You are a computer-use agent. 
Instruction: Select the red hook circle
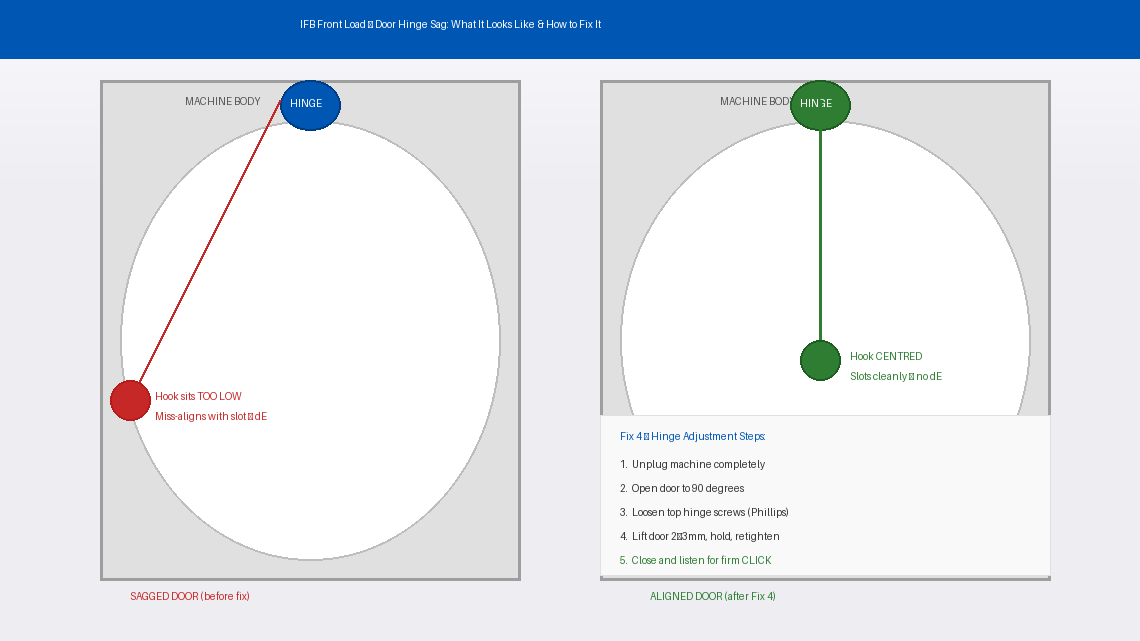pos(130,400)
